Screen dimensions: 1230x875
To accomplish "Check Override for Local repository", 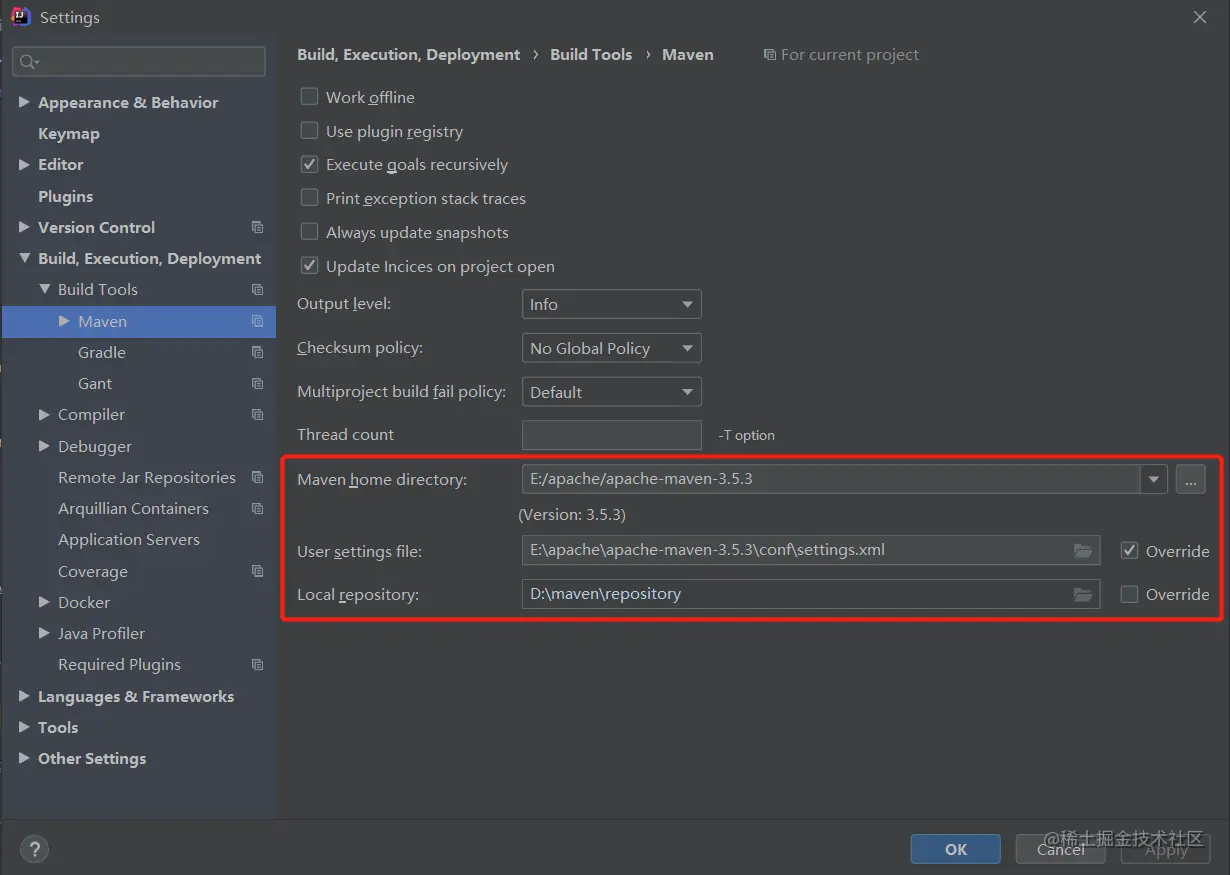I will (1129, 594).
